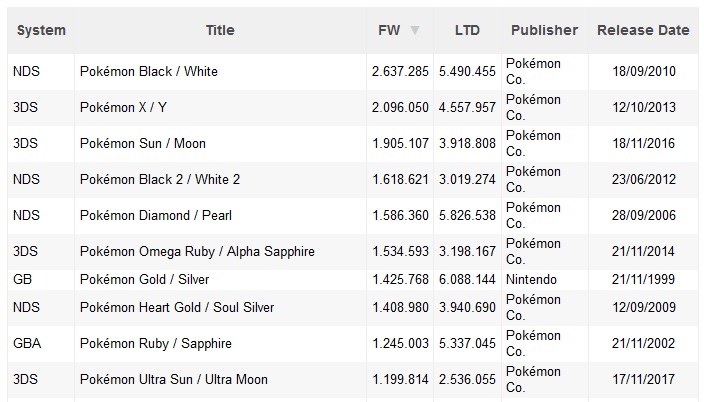
Task: Click release date 21/11/1999 cell
Action: coord(643,279)
